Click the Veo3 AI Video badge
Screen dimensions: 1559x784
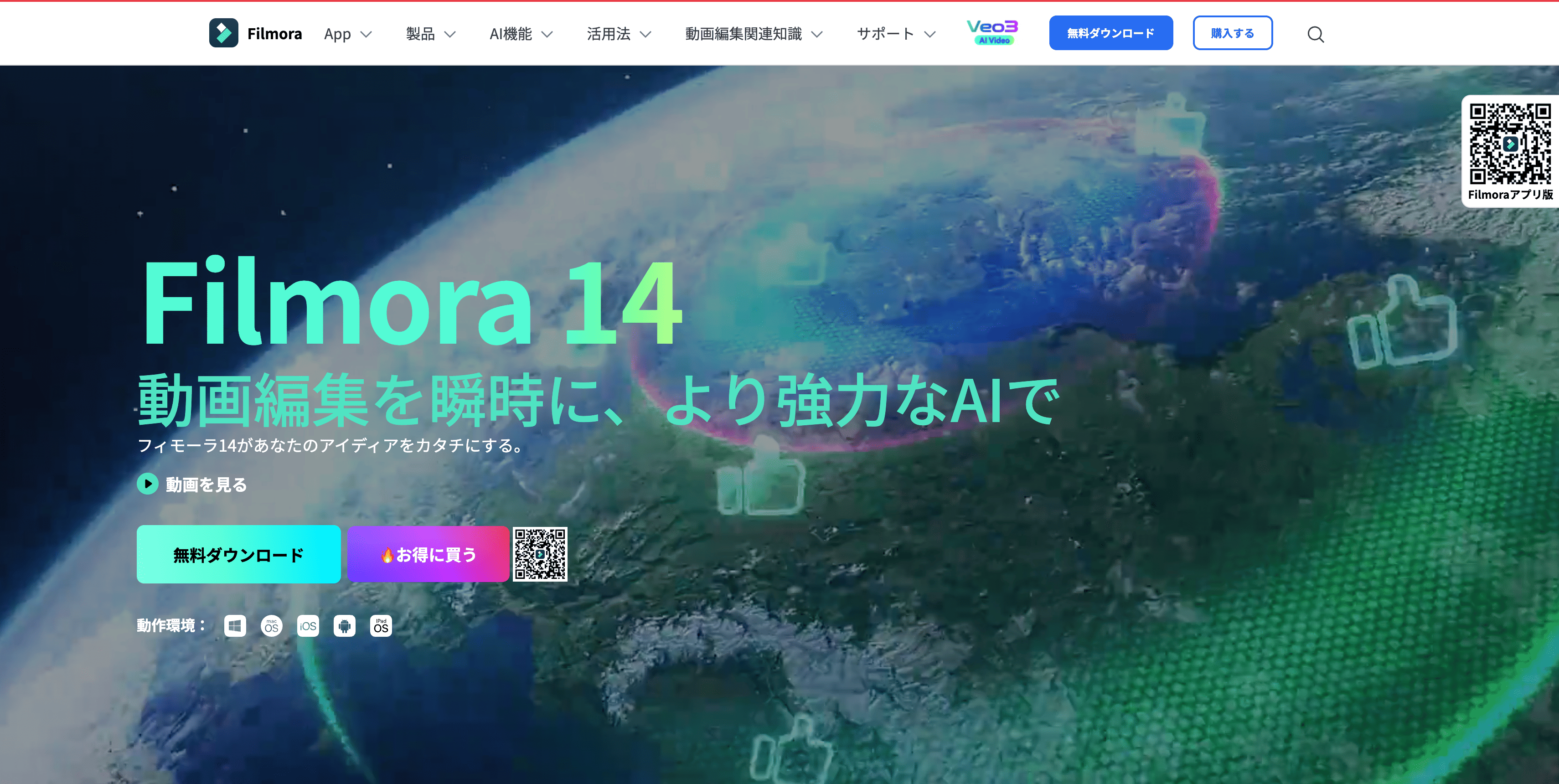click(992, 33)
